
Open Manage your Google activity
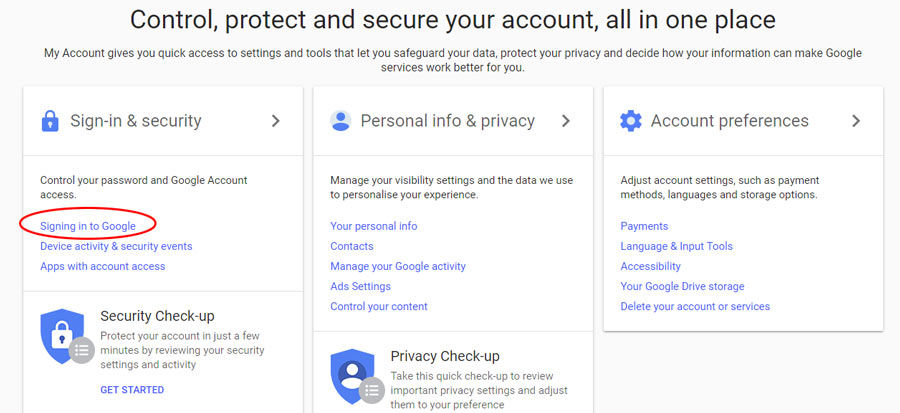coord(398,266)
